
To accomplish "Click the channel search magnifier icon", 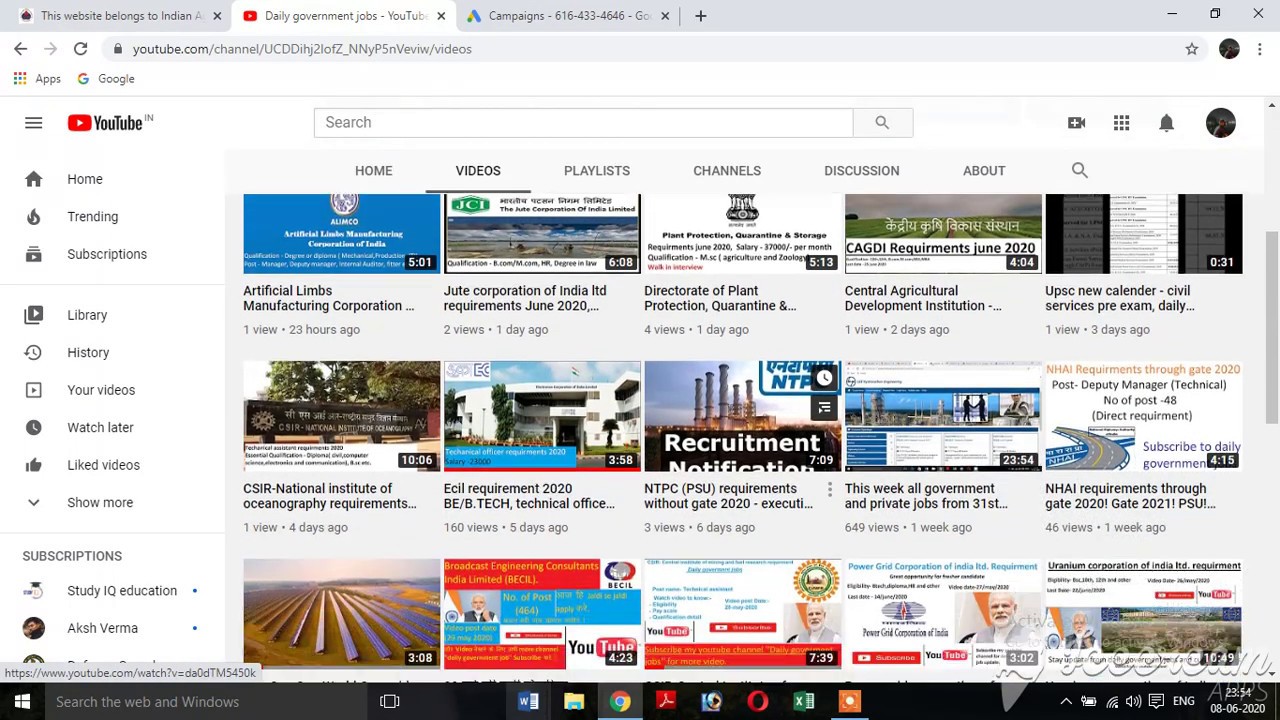I will coord(1079,170).
